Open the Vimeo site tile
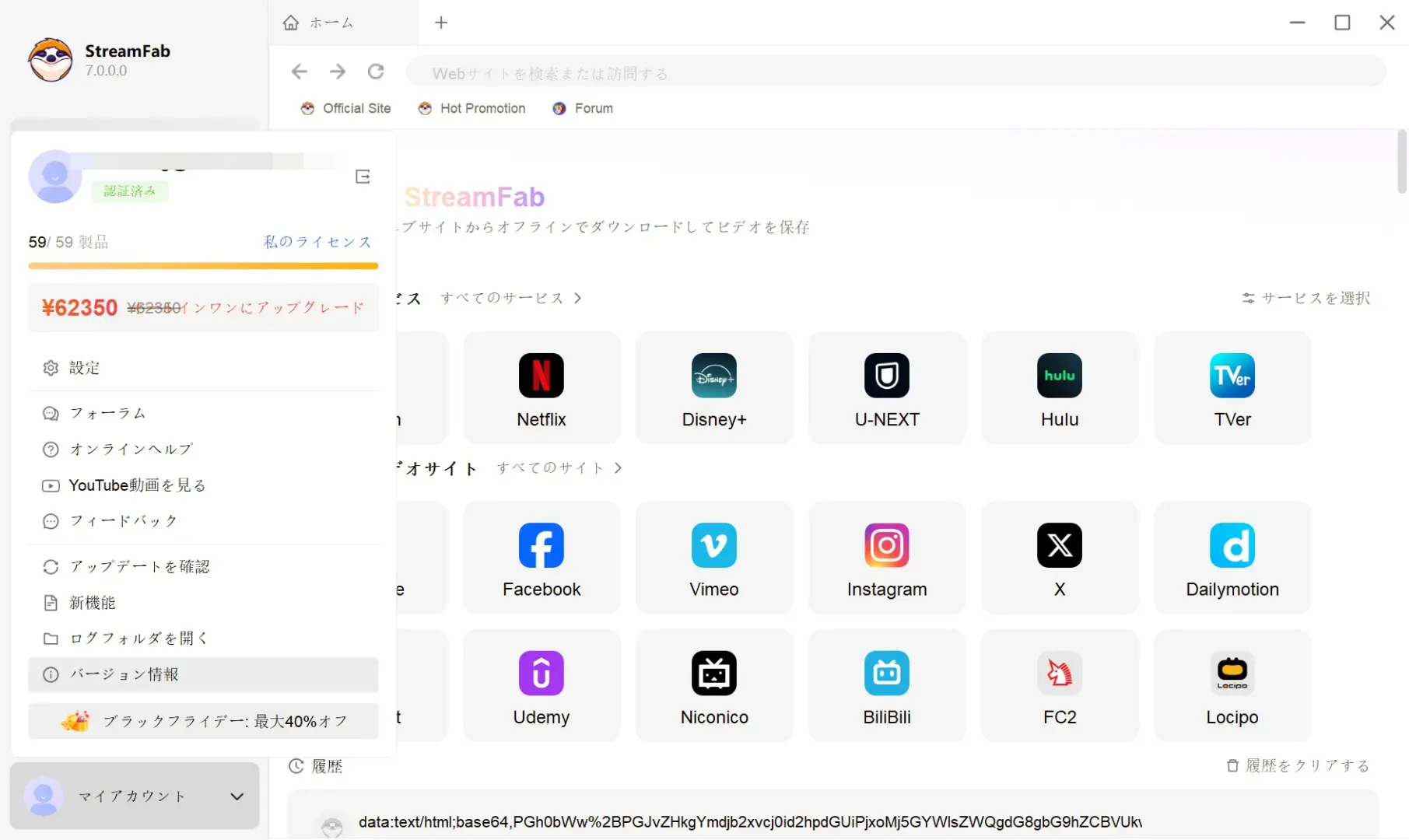The height and width of the screenshot is (840, 1409). (714, 558)
